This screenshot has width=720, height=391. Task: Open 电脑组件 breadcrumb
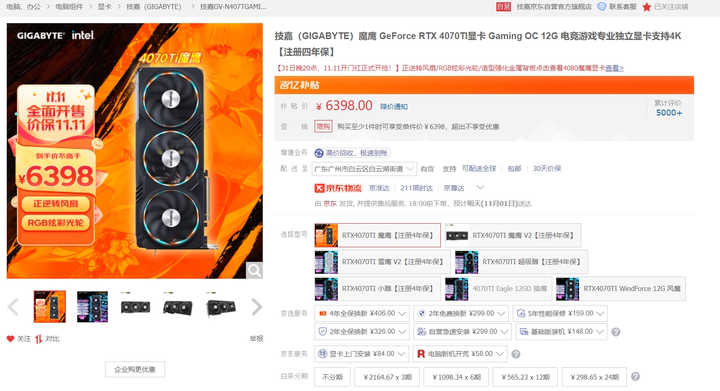(69, 7)
